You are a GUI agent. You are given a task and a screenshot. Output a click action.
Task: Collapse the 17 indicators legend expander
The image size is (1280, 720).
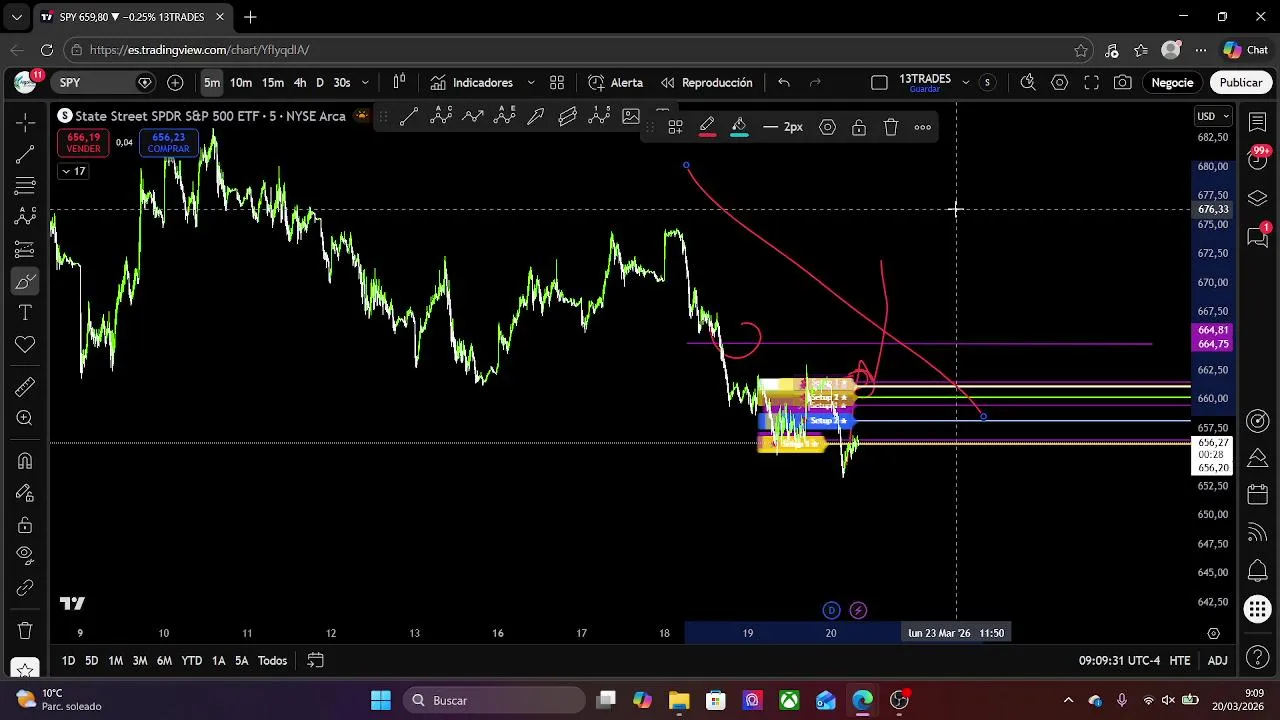(74, 171)
